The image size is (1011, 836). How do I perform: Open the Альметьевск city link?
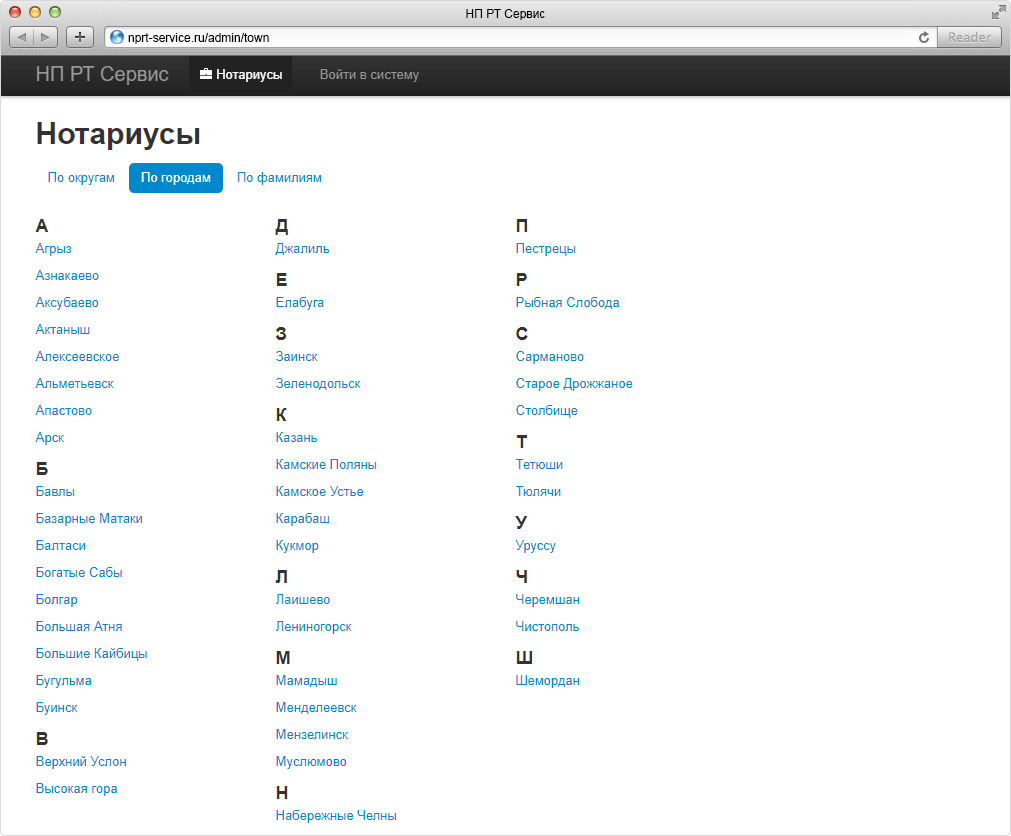pyautogui.click(x=75, y=384)
